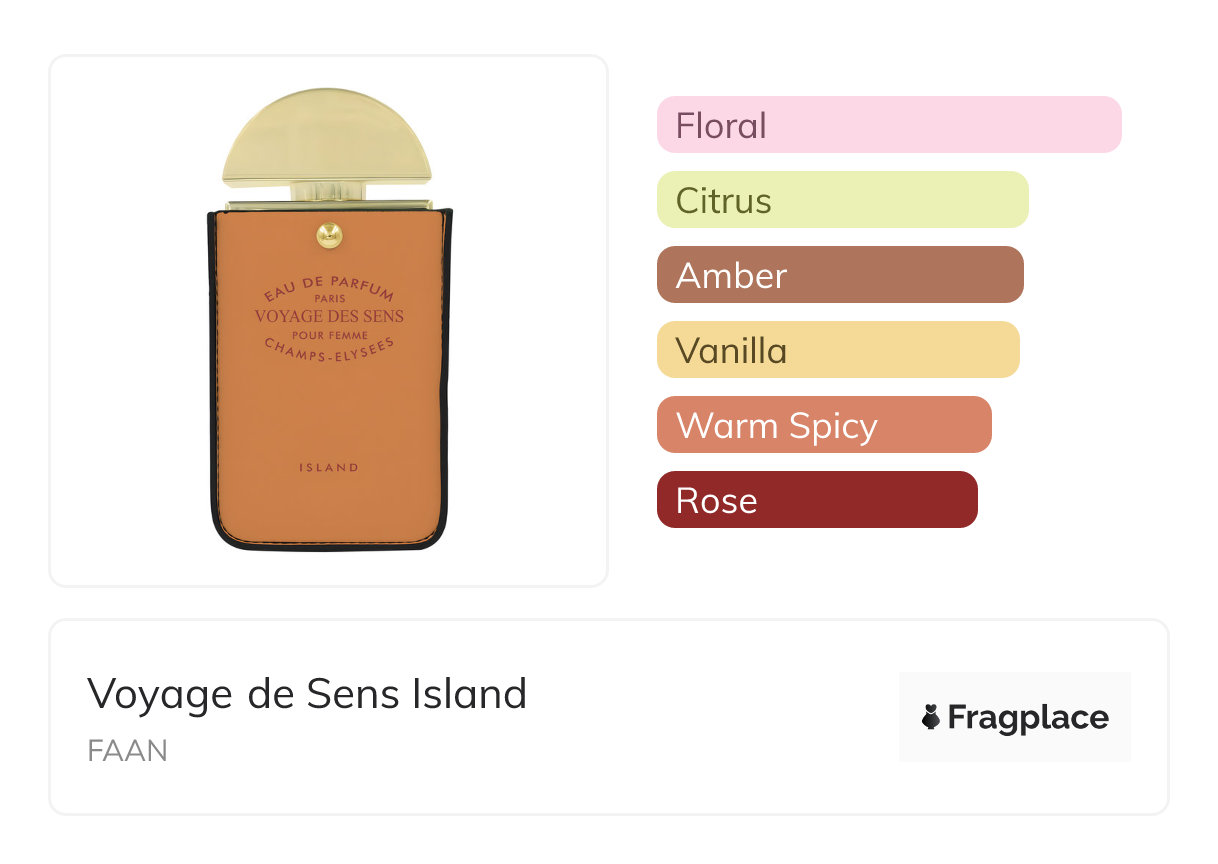Open the perfume bottle product image
1218x864 pixels.
tap(329, 320)
